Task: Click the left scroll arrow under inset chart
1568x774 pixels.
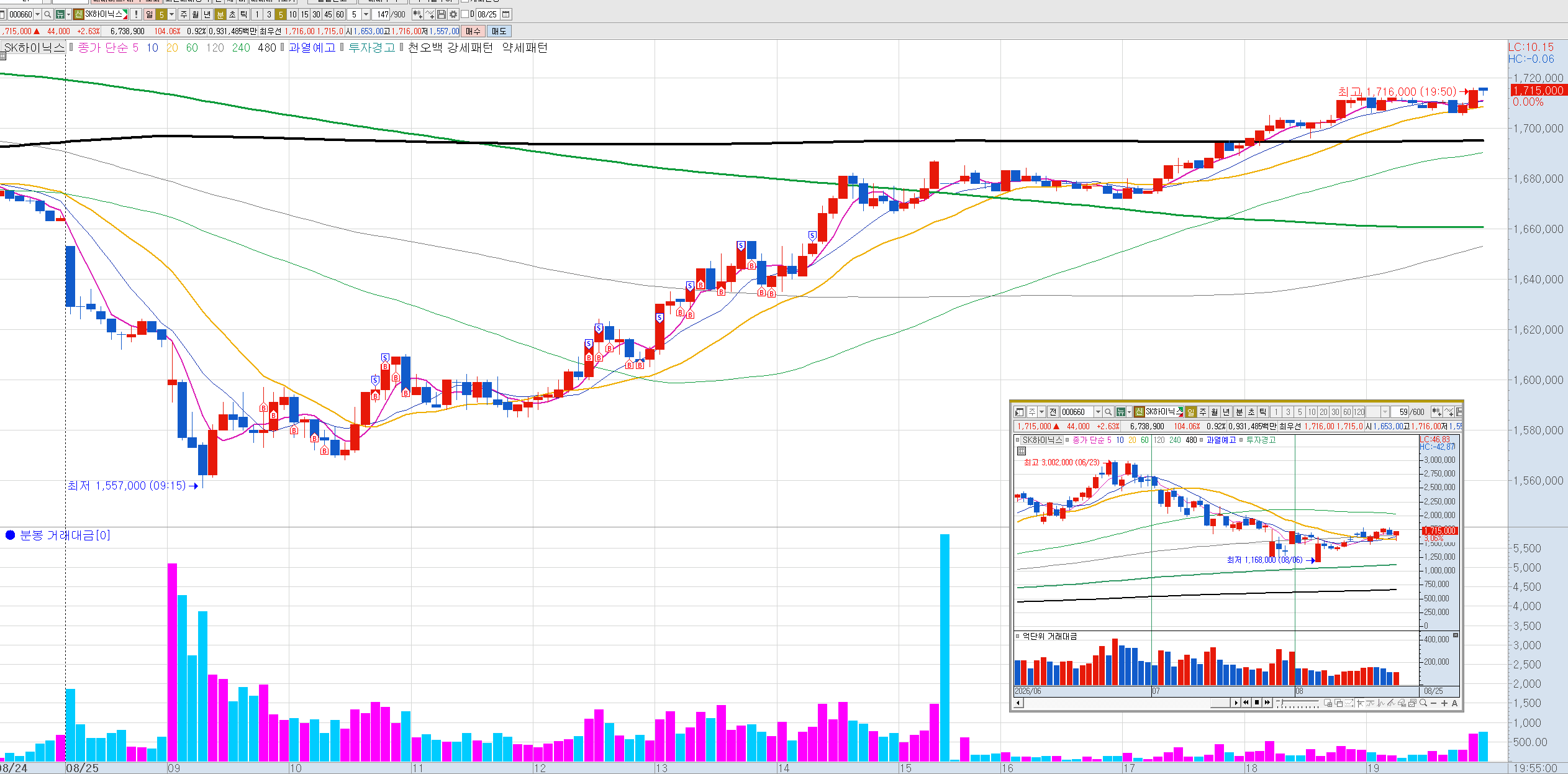Action: (x=1018, y=703)
